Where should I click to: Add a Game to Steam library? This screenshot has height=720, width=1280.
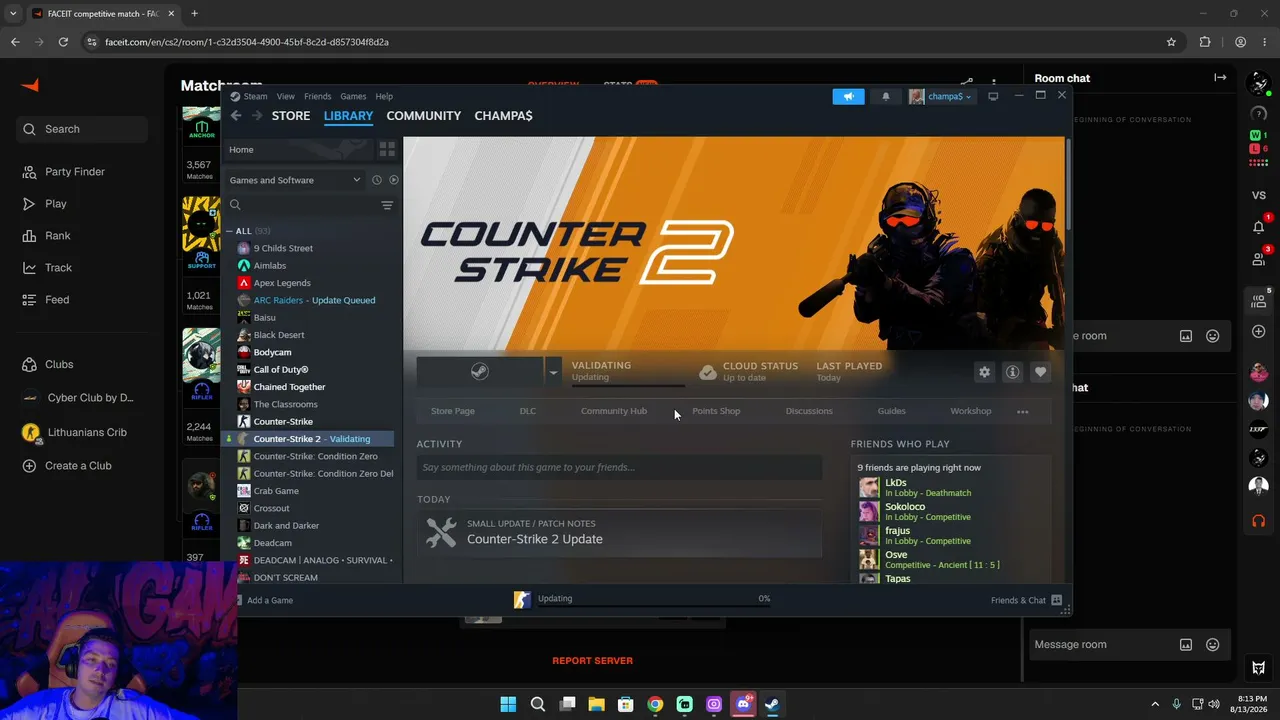[264, 600]
